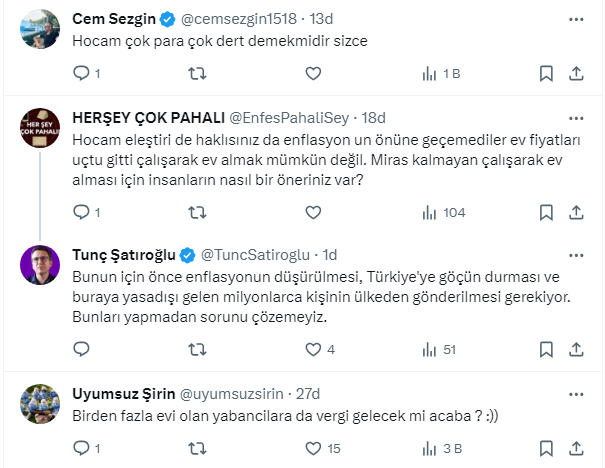Image resolution: width=605 pixels, height=468 pixels.
Task: Retweet Tunç Şatıroğlu's tweet
Action: tap(199, 349)
